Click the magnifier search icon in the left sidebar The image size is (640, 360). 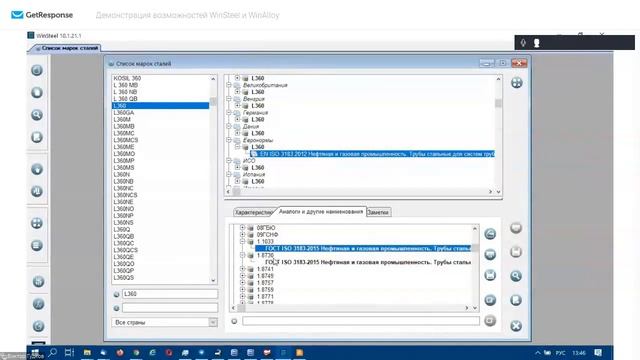(x=37, y=115)
